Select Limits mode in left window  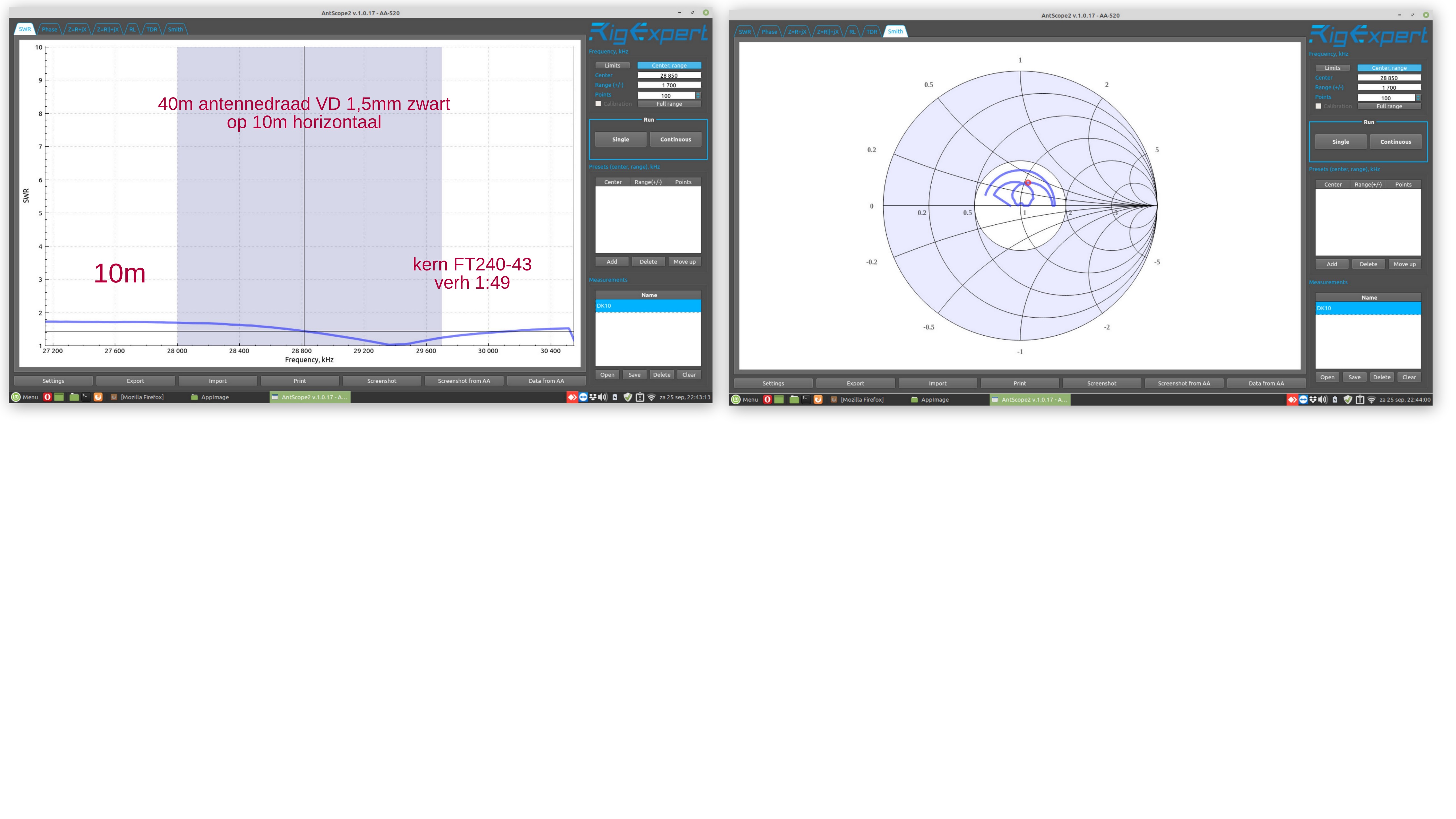612,66
